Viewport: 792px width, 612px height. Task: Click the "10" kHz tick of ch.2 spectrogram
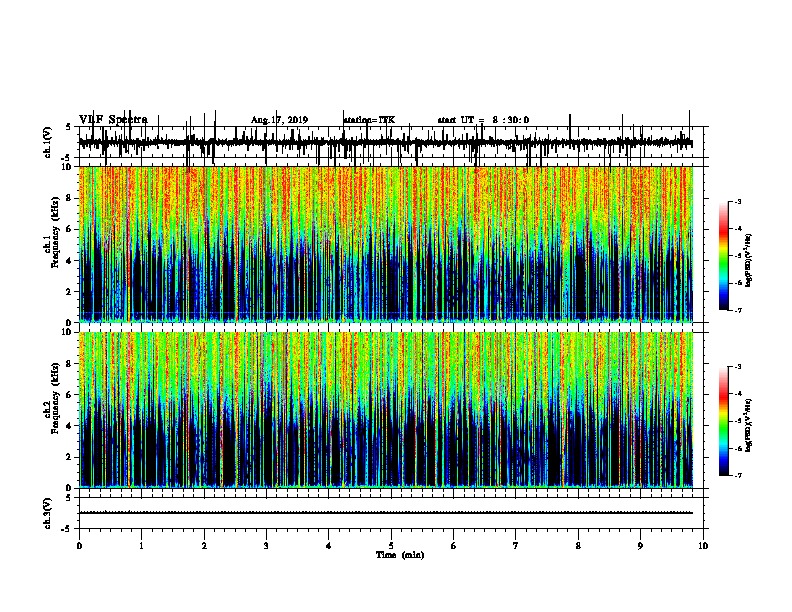click(66, 332)
